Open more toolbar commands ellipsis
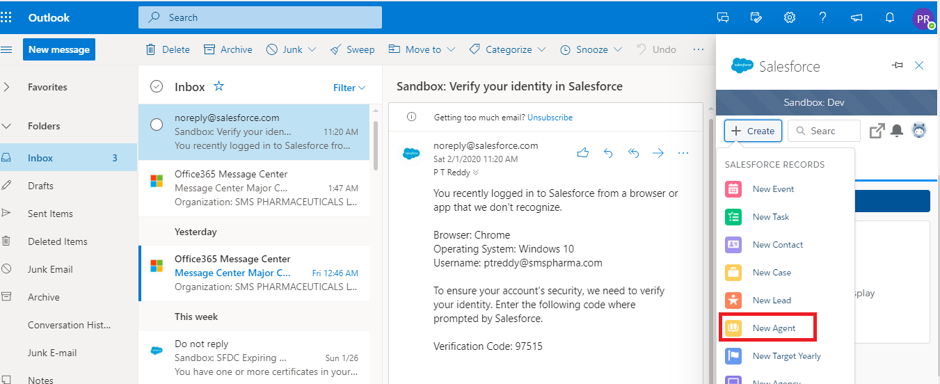Viewport: 940px width, 384px height. pyautogui.click(x=698, y=50)
